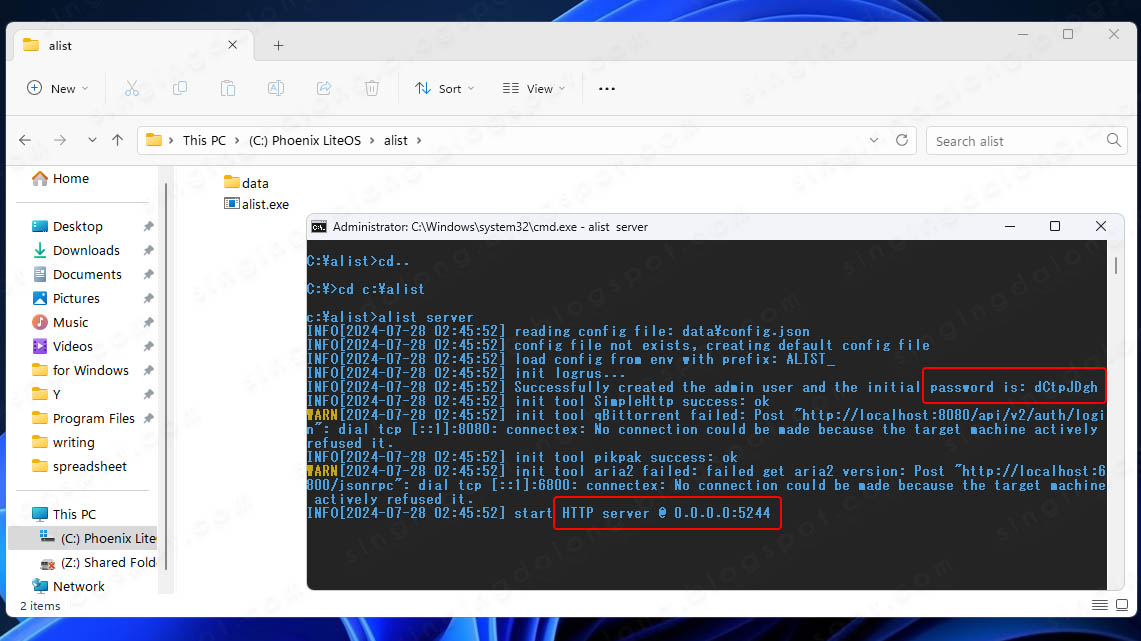
Task: Select the data folder
Action: coord(246,183)
